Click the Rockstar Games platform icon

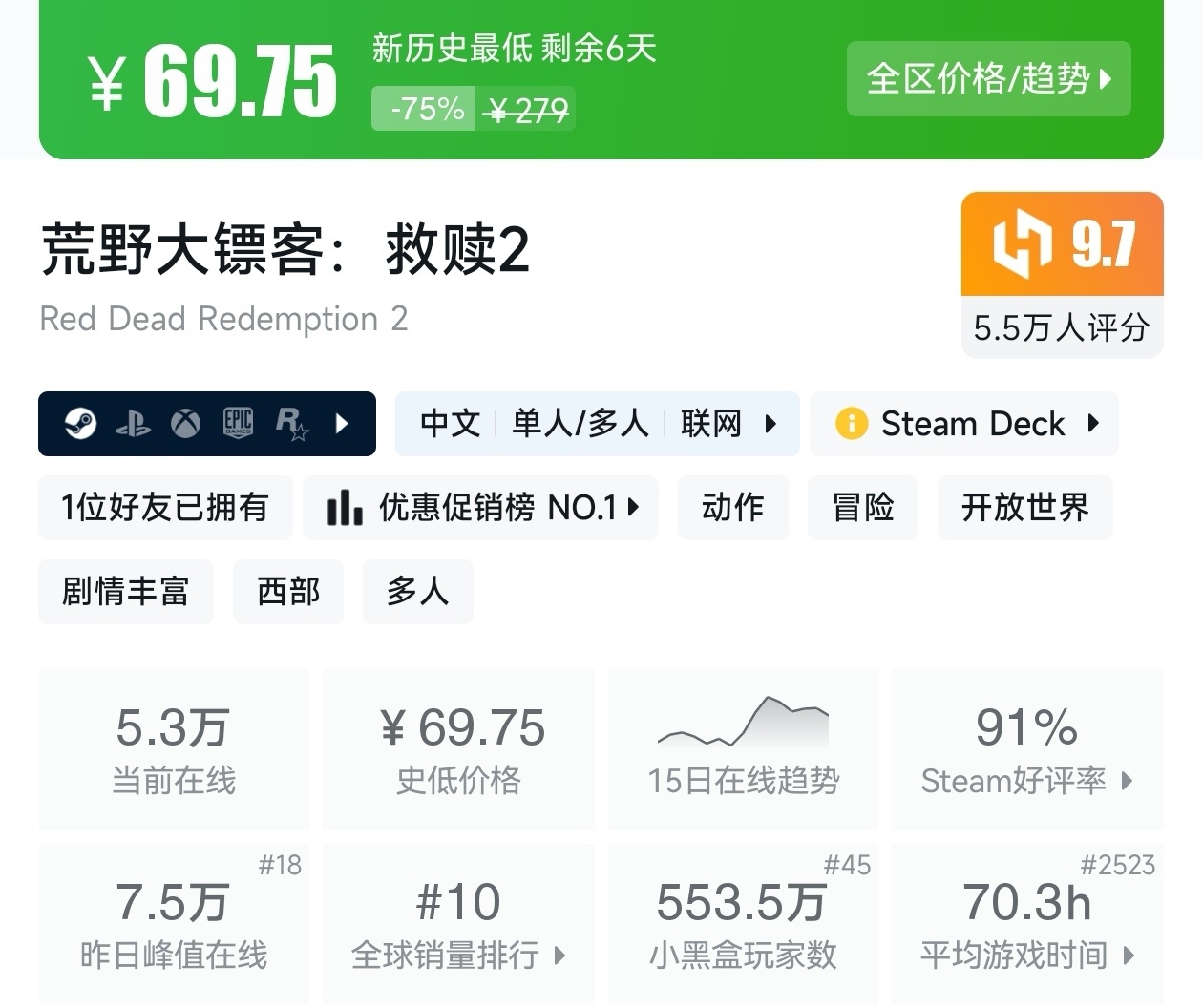tap(291, 424)
